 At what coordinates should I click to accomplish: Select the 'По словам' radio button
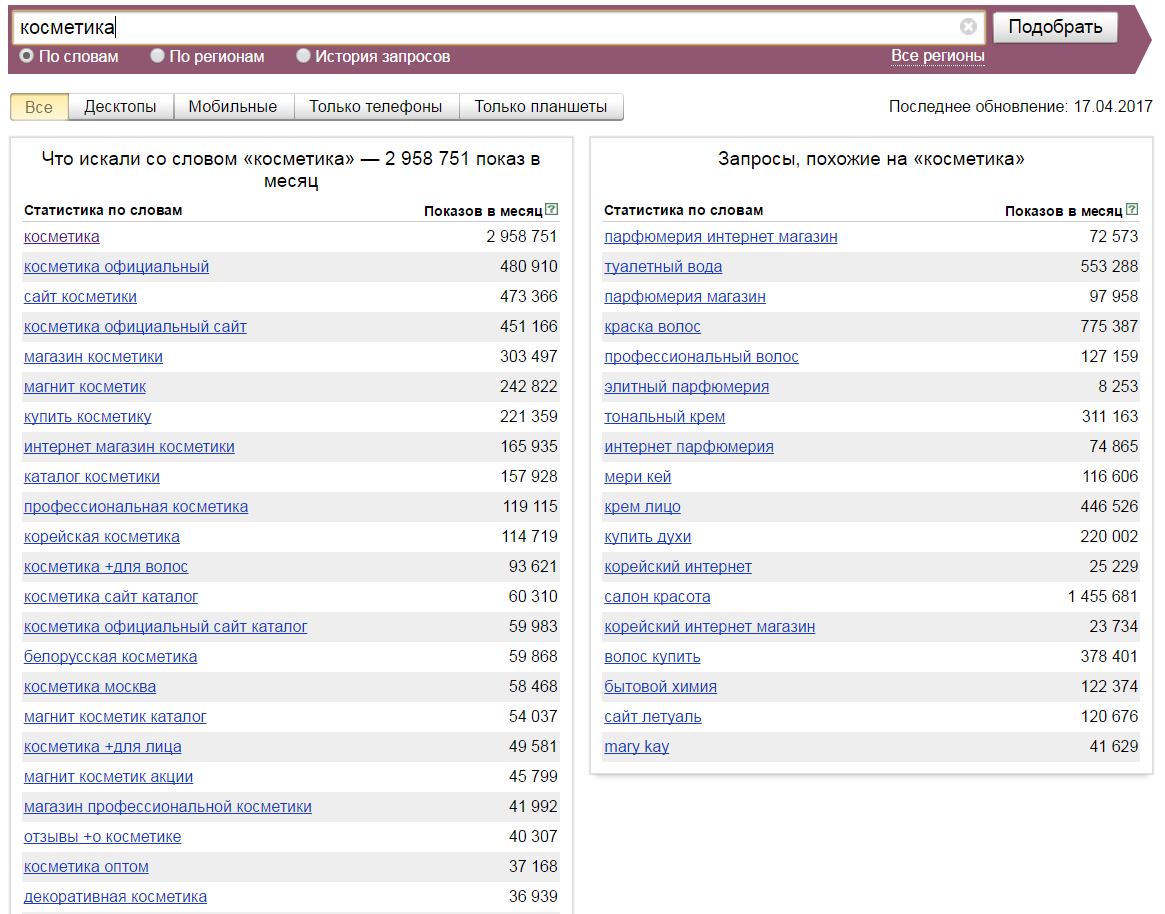pos(27,56)
